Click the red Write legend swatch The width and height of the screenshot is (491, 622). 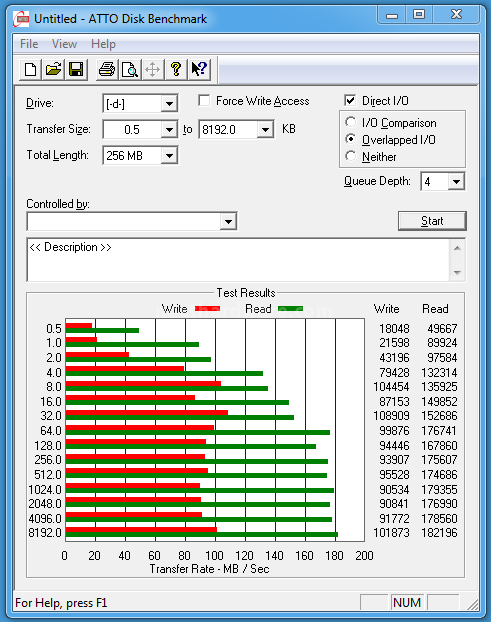[207, 309]
